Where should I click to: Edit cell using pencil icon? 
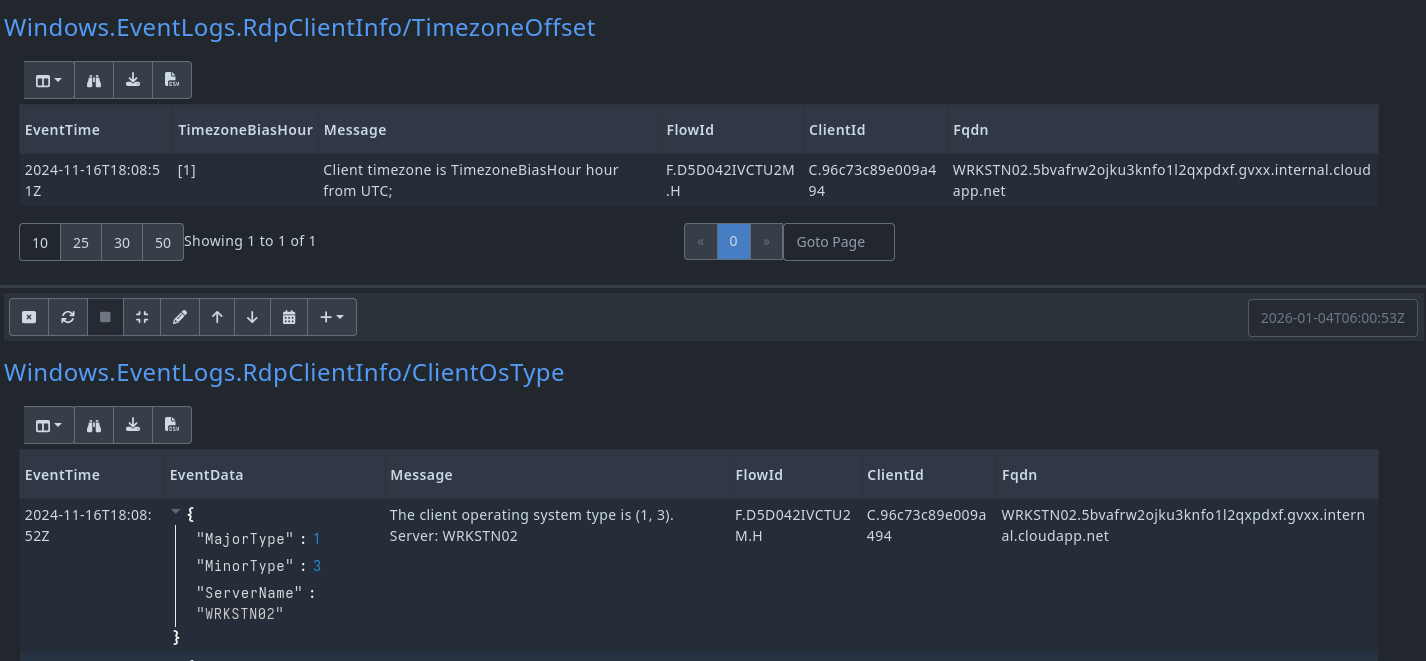[180, 317]
